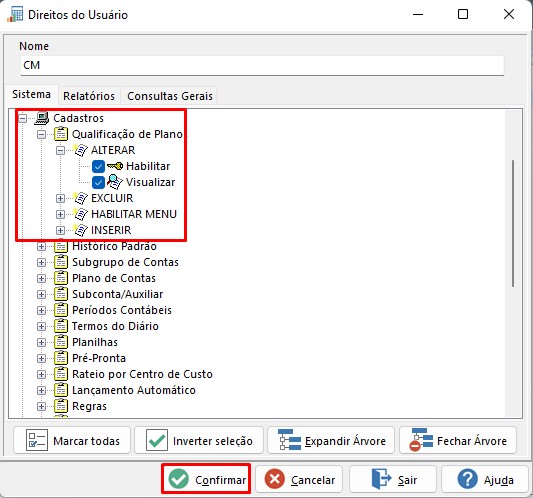Image resolution: width=533 pixels, height=498 pixels.
Task: Click the ALTERAR document icon
Action: (x=81, y=150)
